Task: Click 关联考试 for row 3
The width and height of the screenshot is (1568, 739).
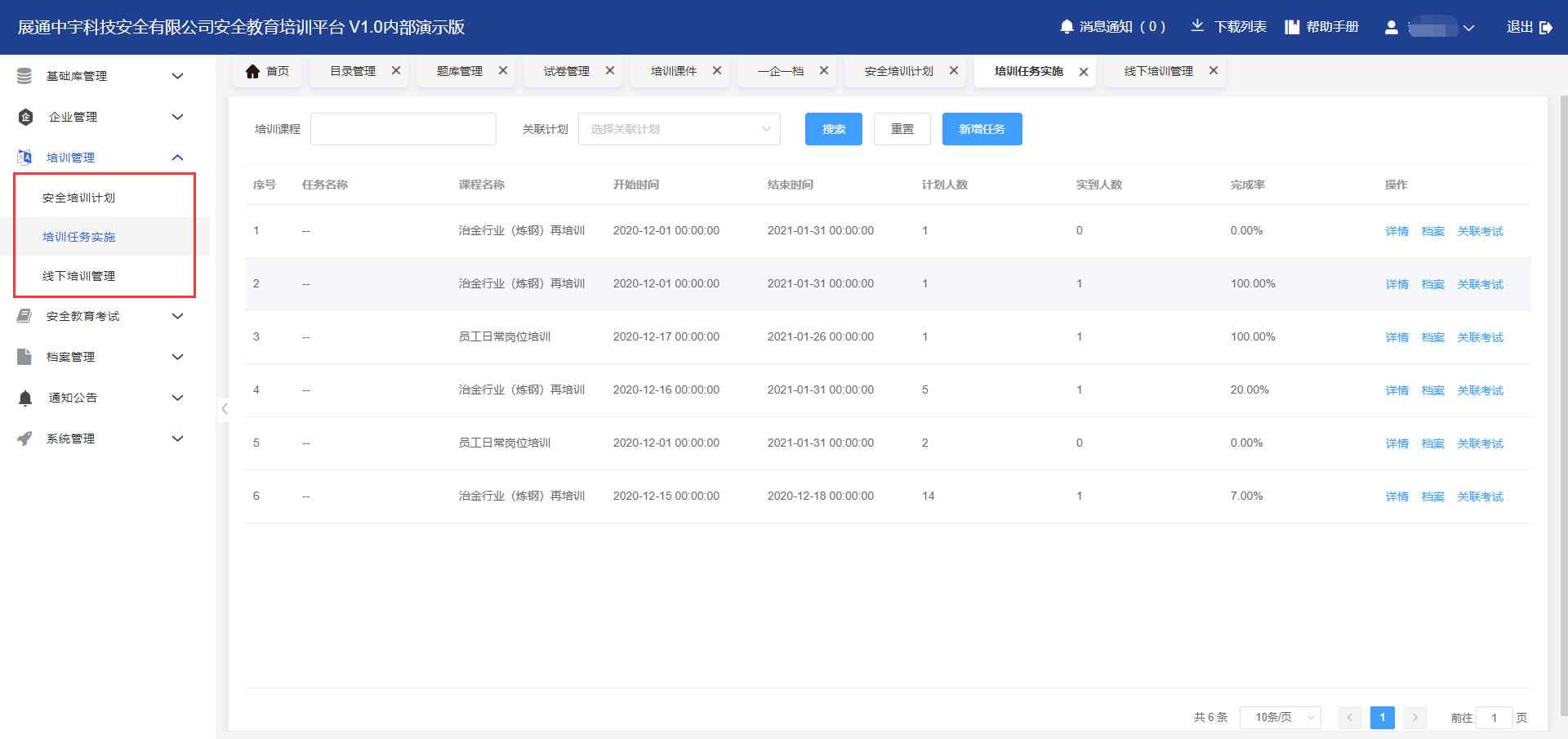Action: [1481, 337]
